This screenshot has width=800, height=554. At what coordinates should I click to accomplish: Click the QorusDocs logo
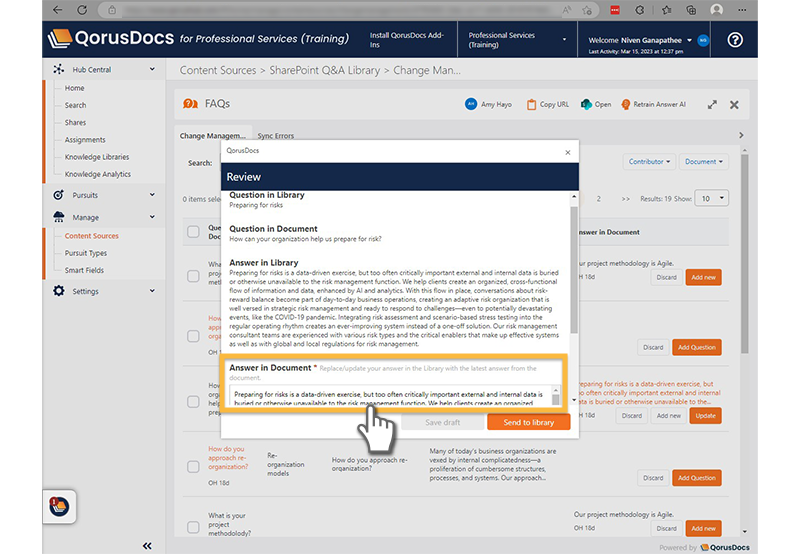pos(111,38)
